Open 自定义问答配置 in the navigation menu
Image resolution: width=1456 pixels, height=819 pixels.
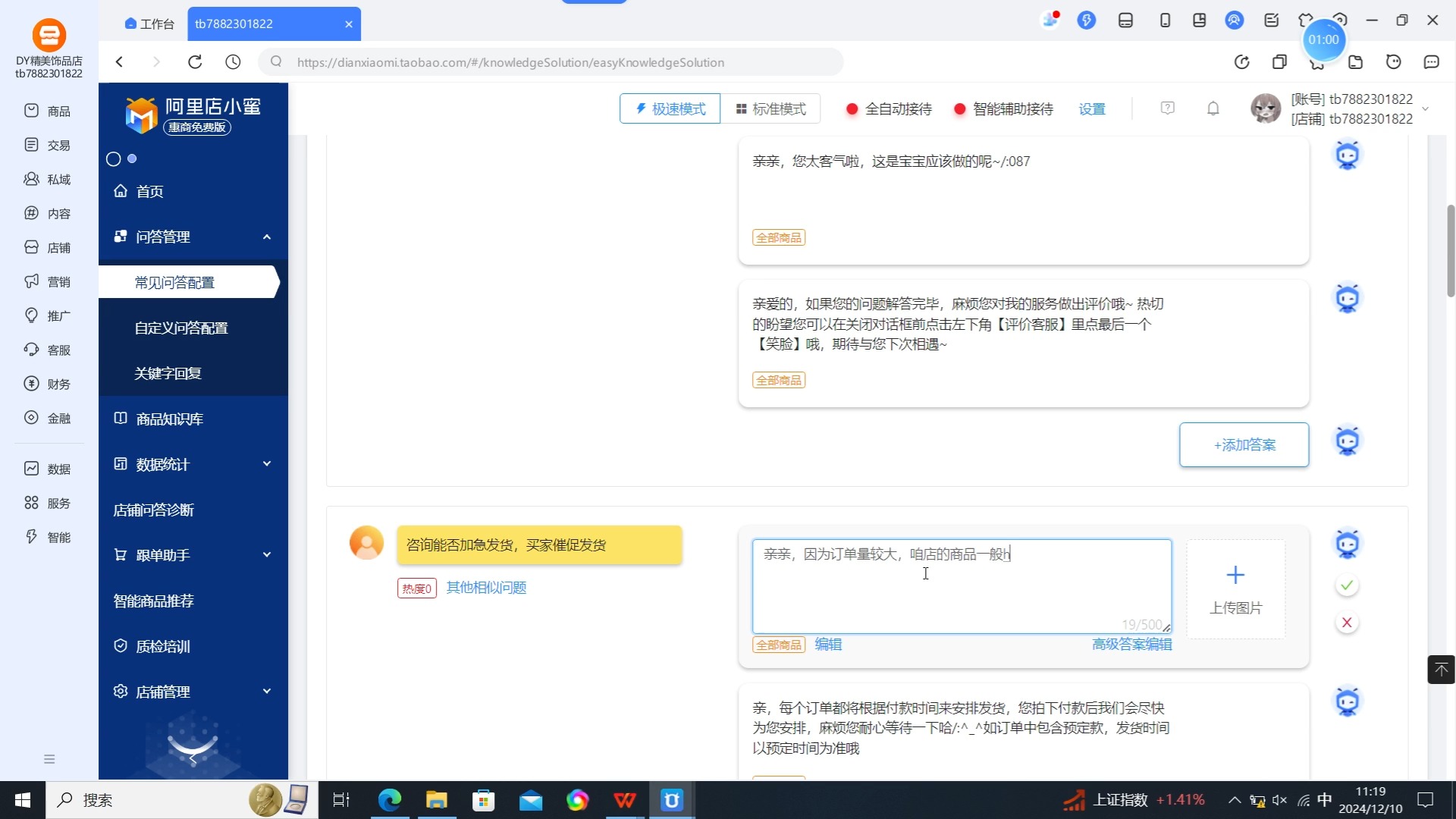coord(180,328)
